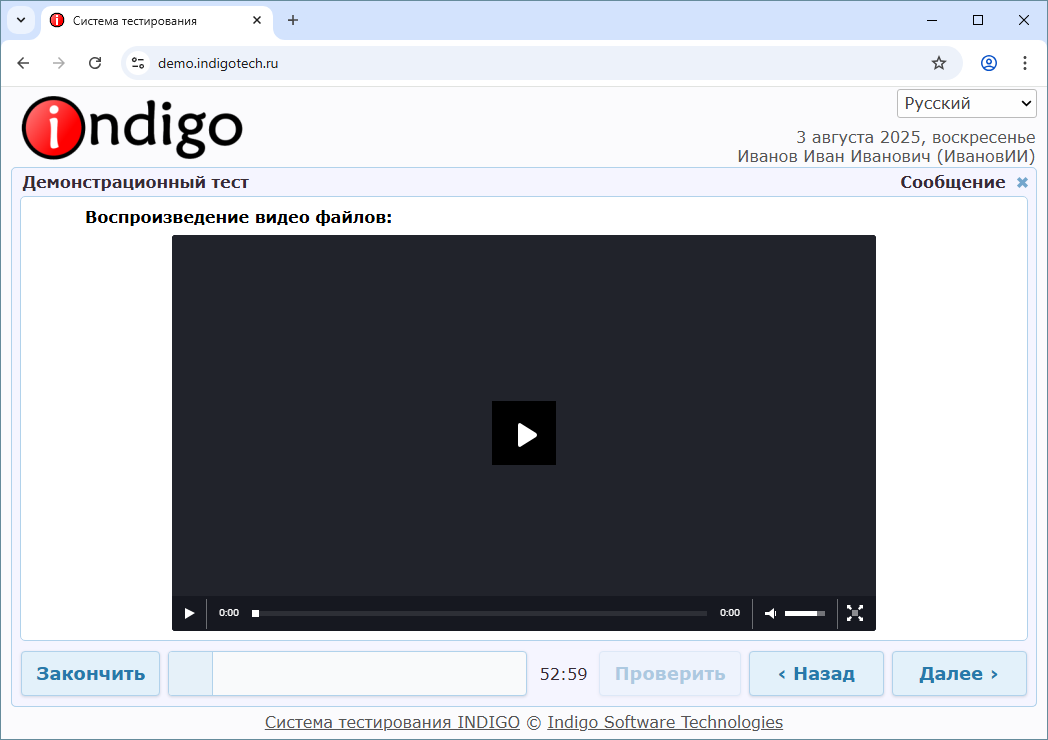Click the address bar URL demo.indigotech.ru
This screenshot has width=1048, height=740.
click(218, 64)
